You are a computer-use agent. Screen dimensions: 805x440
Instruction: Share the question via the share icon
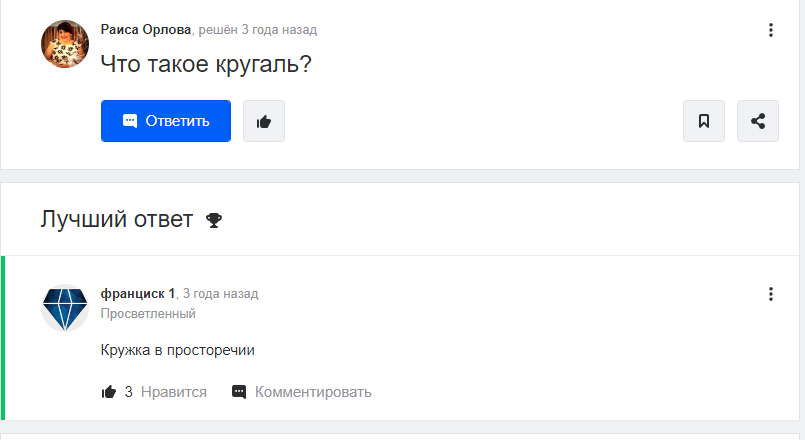click(x=758, y=121)
